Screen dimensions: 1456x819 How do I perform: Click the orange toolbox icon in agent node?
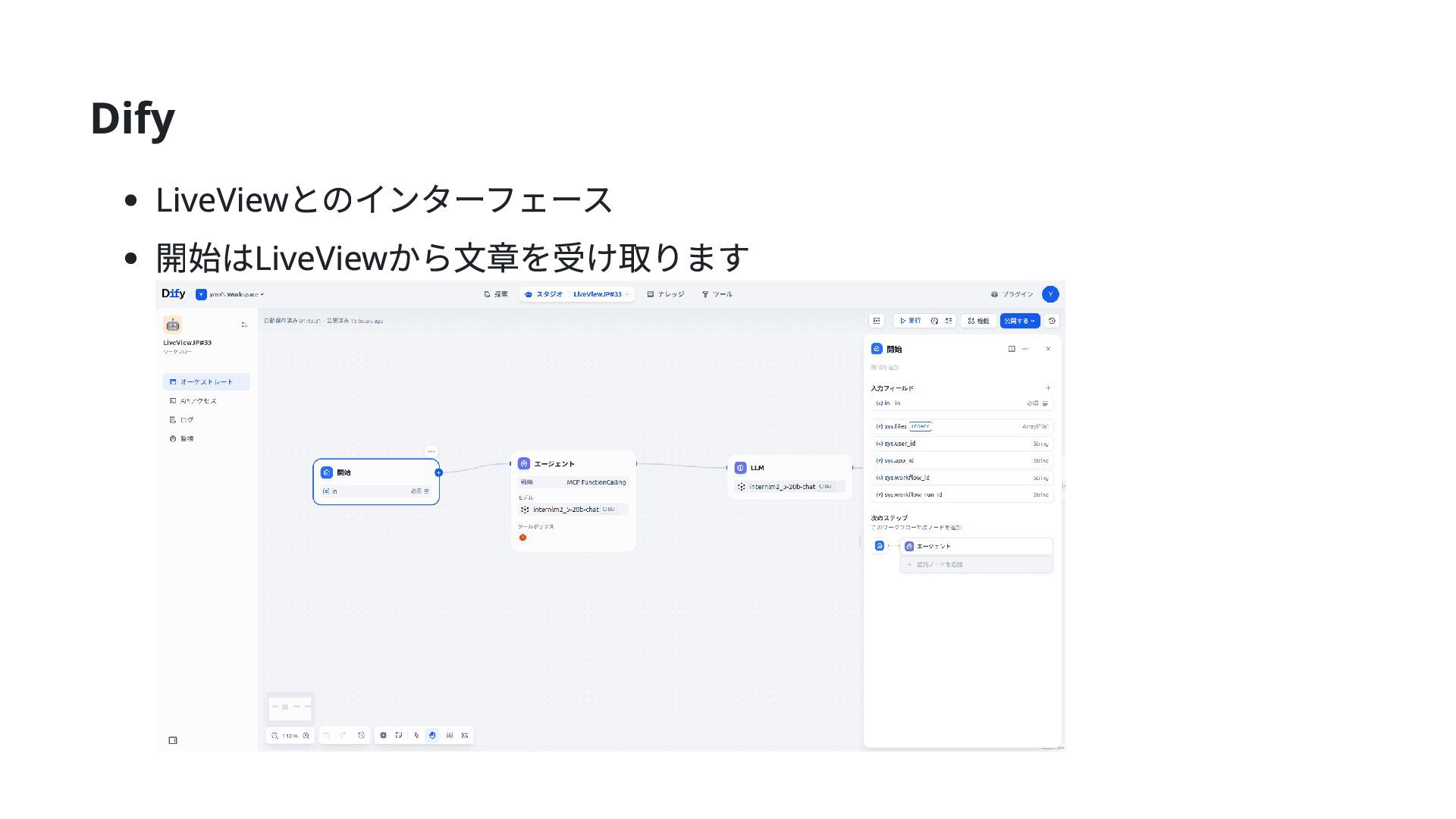click(522, 538)
